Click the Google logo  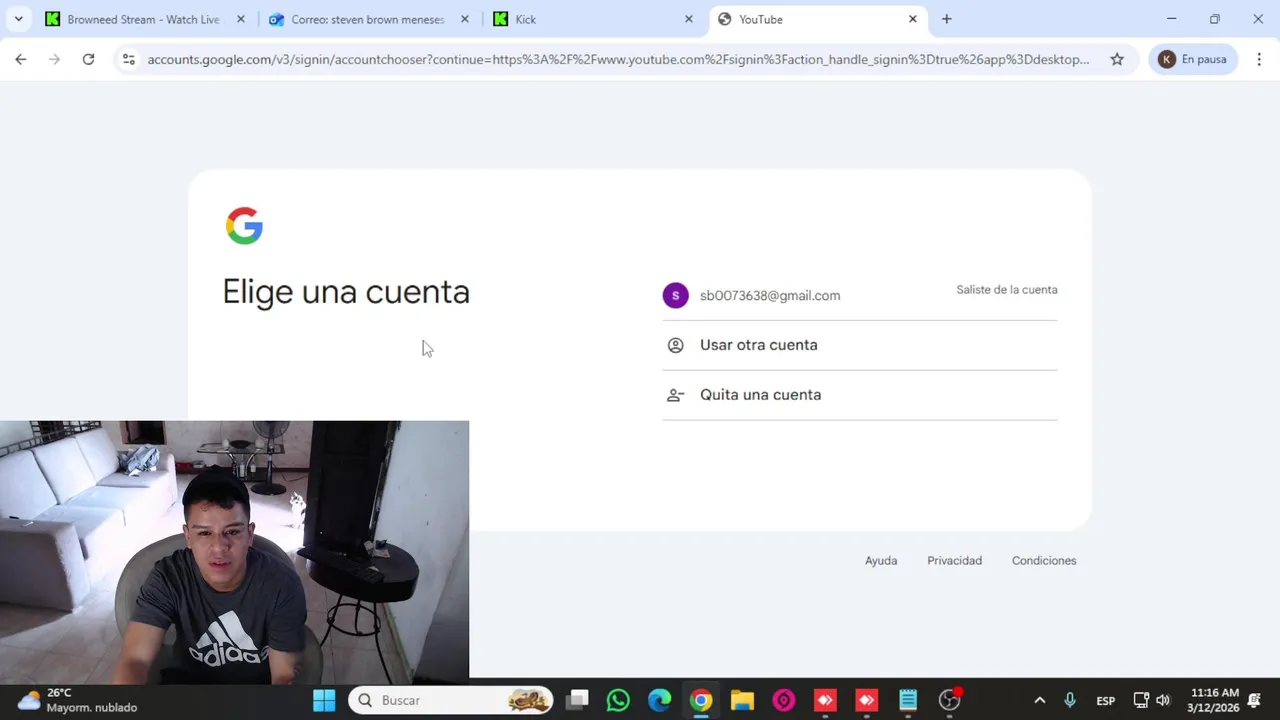[244, 226]
